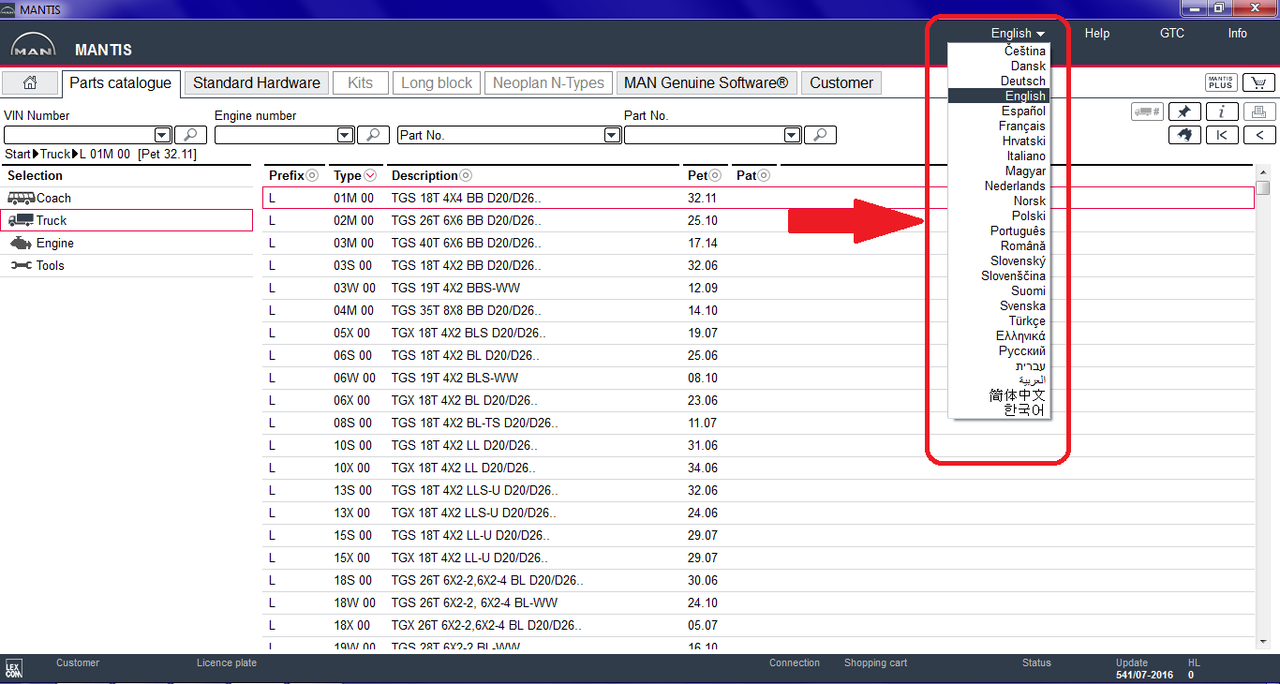Click the printer icon button
Viewport: 1280px width, 684px height.
click(x=1260, y=112)
